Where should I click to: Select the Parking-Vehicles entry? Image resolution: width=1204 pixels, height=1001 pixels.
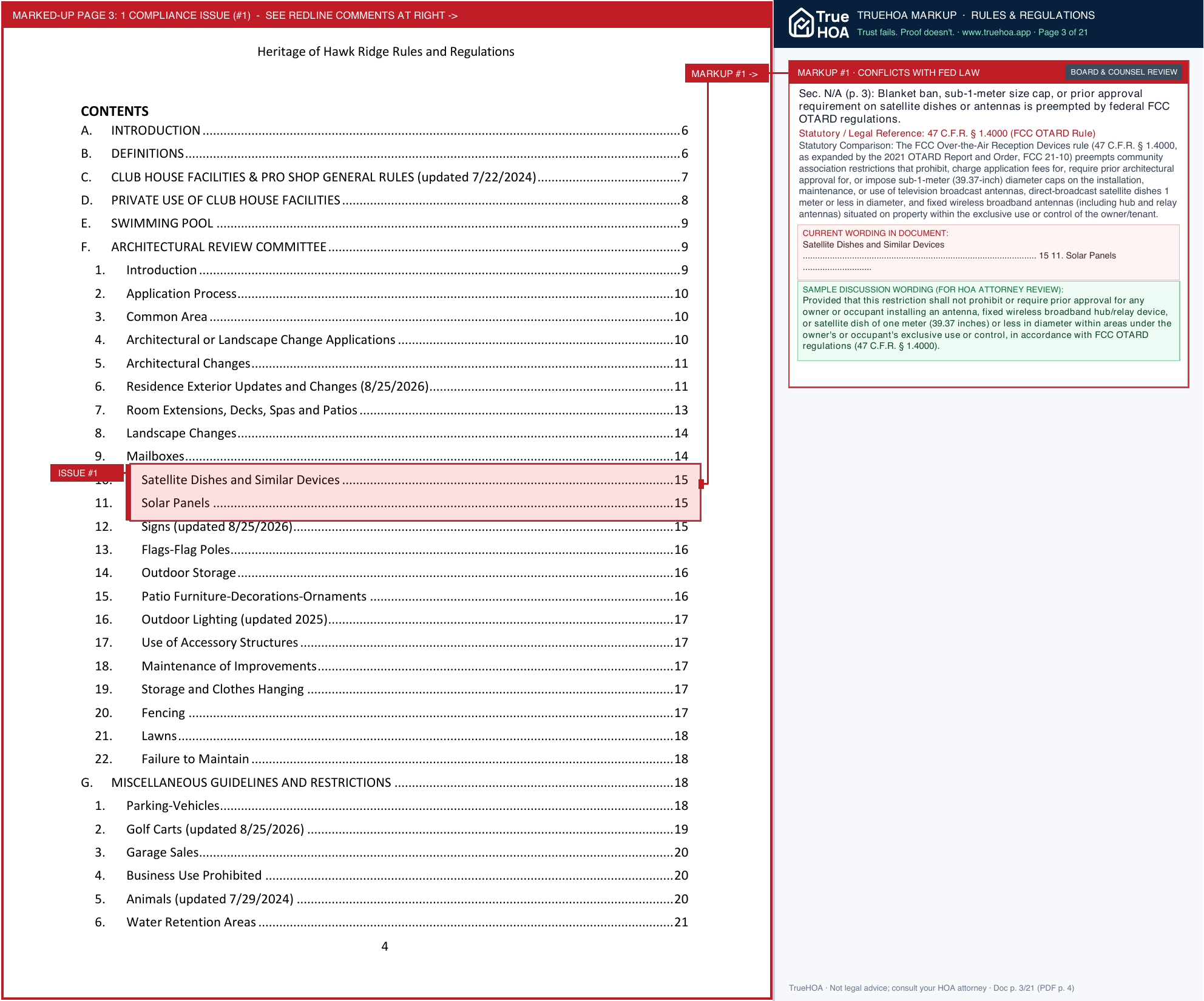[x=391, y=806]
